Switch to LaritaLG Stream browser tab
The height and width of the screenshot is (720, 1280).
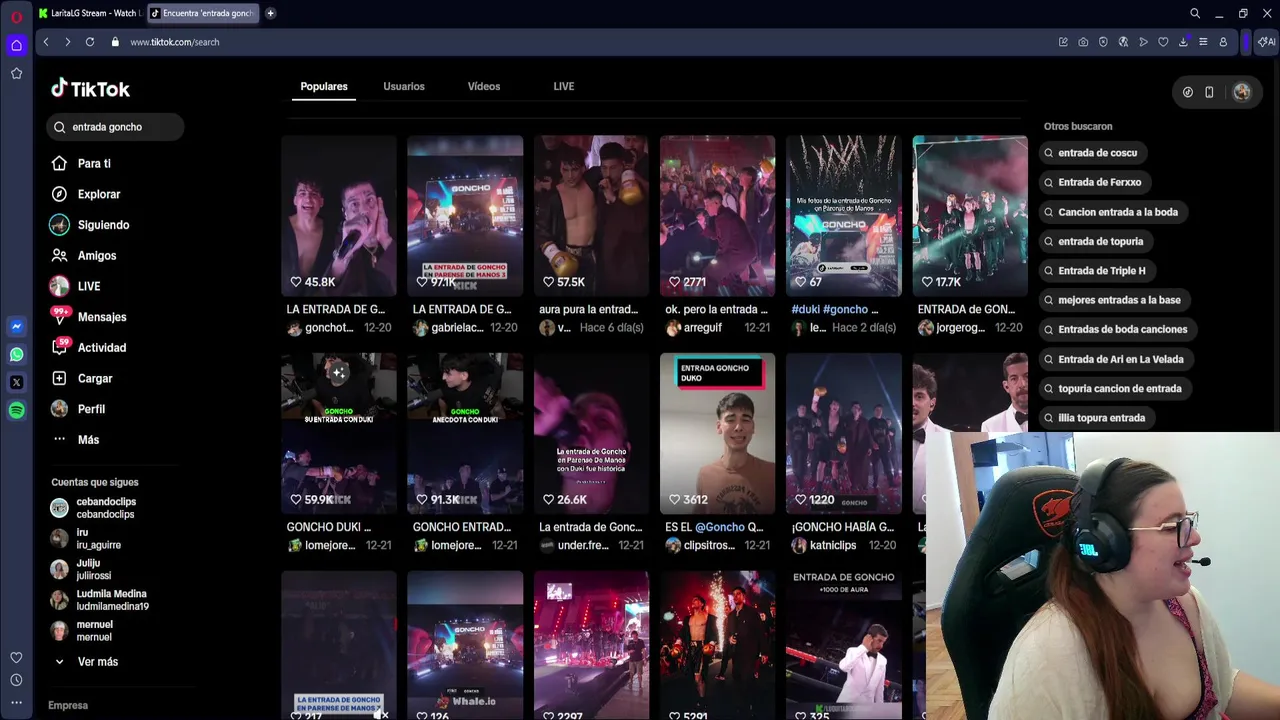coord(90,13)
